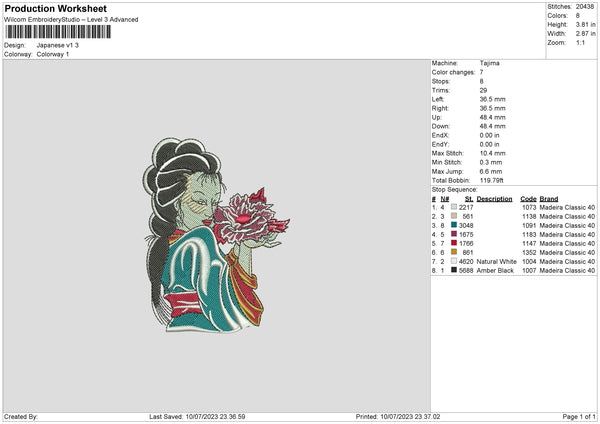Click the min stitch value '0.3 mm'
The image size is (600, 424).
click(x=491, y=162)
